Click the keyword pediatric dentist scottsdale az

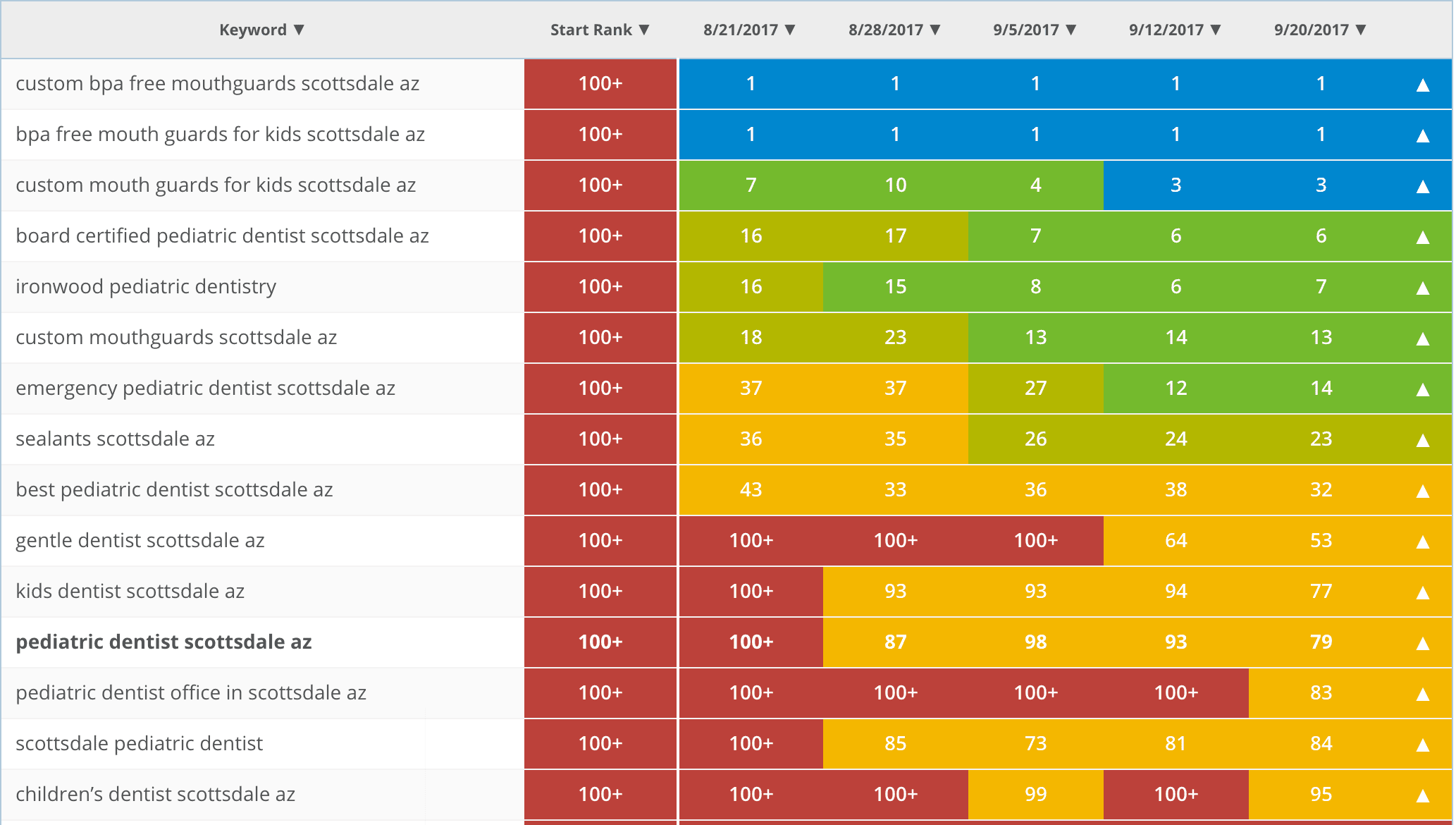click(x=164, y=642)
